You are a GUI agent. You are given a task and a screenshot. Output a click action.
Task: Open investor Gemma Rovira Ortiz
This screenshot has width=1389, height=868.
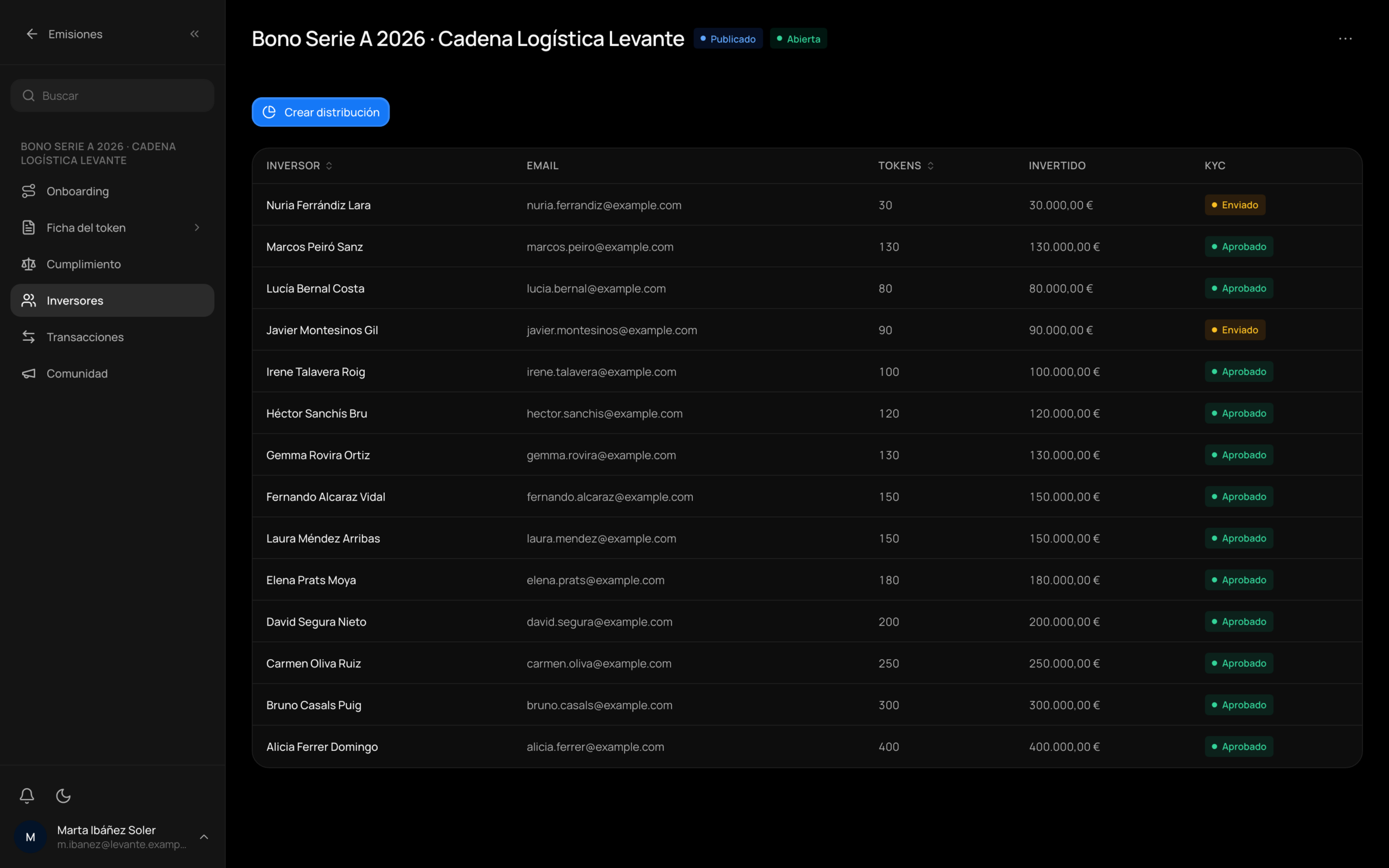[318, 455]
